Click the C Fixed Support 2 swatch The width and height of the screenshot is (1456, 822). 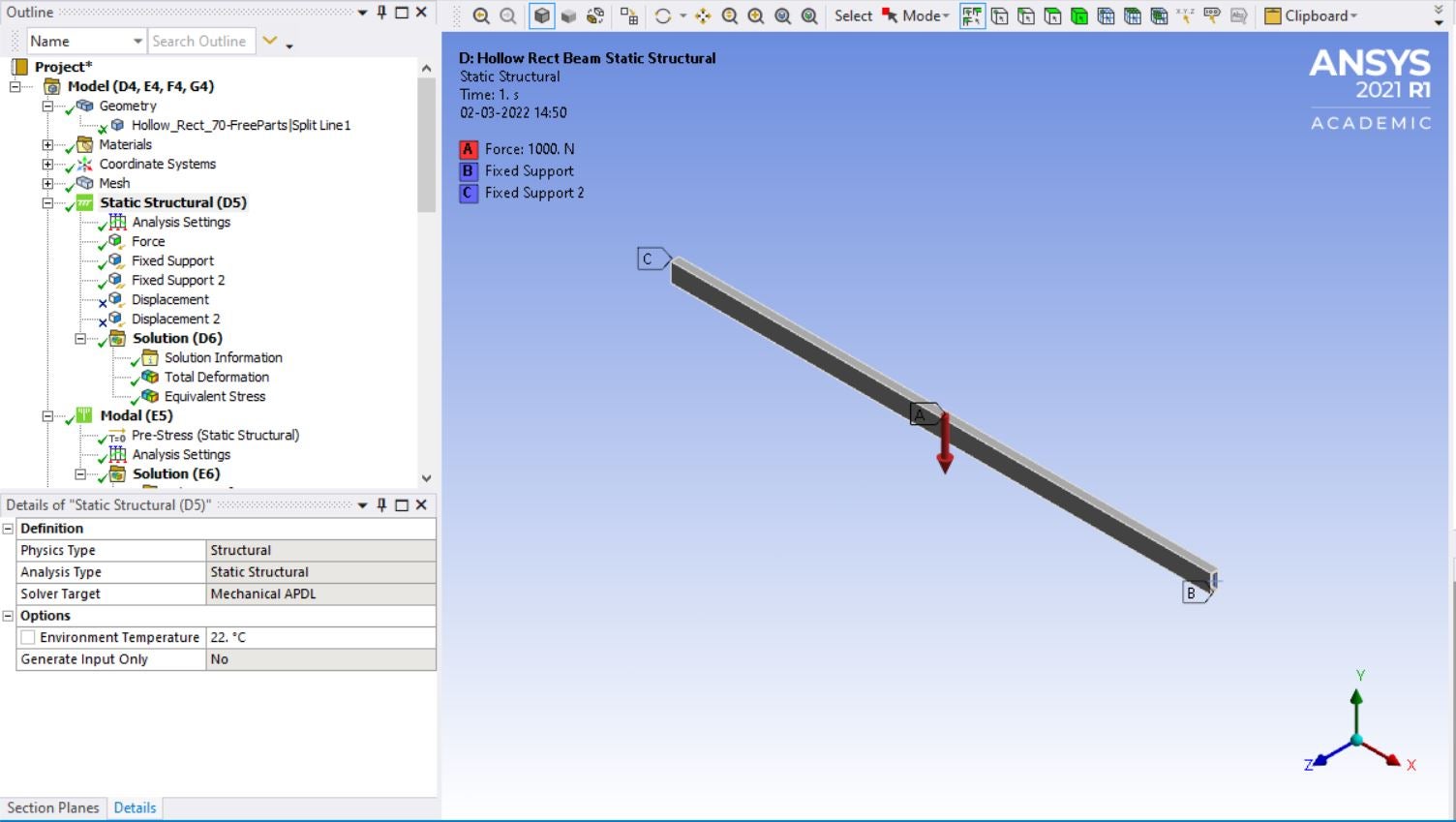[469, 193]
